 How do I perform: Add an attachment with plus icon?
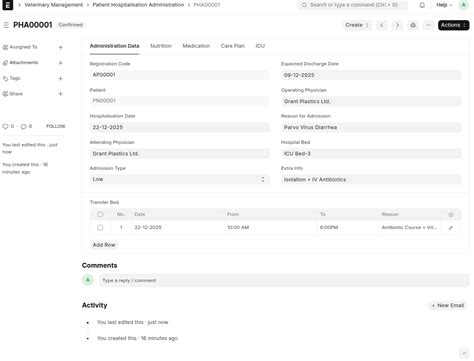[x=60, y=63]
